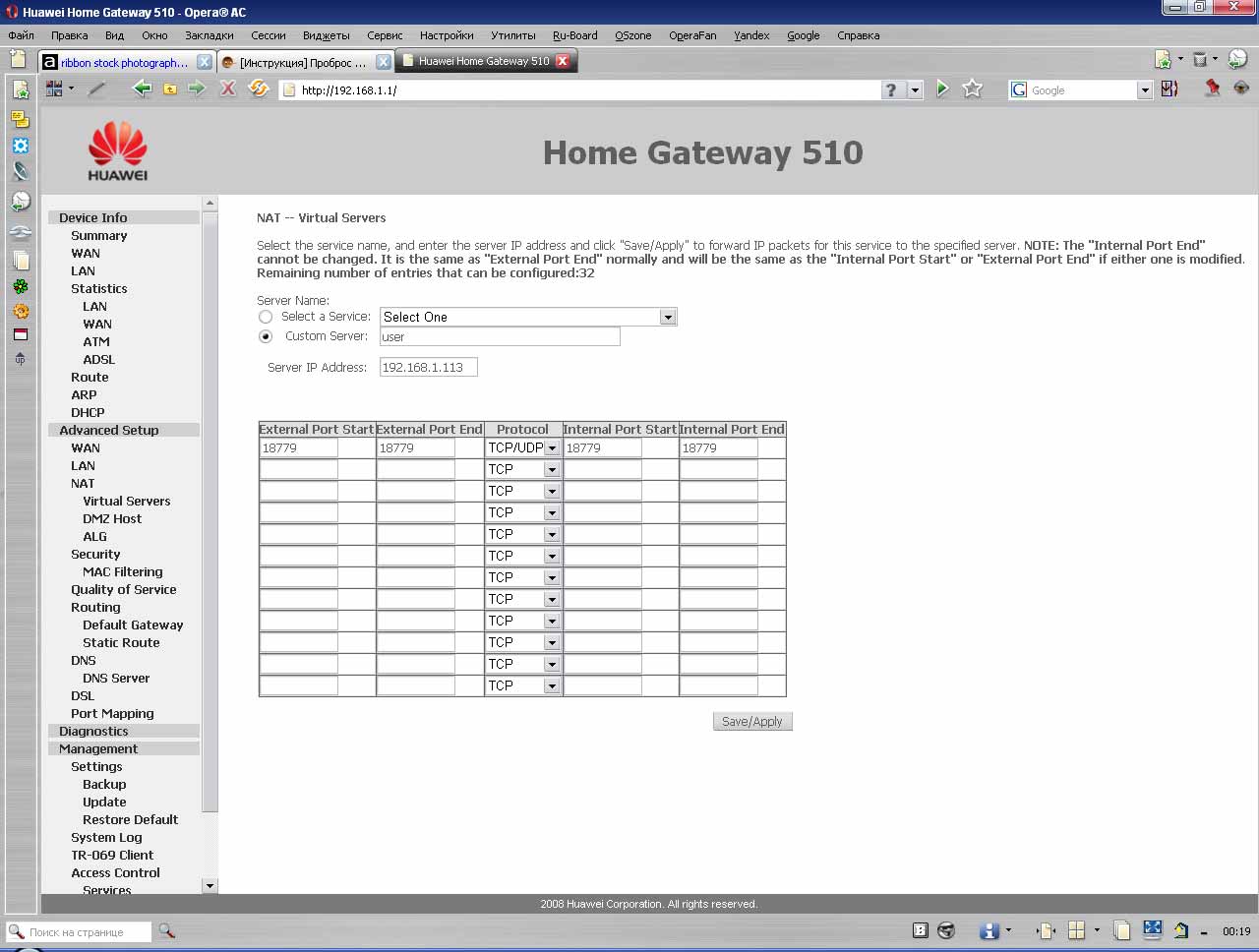Open the address bar history dropdown arrow
Viewport: 1259px width, 952px height.
click(915, 89)
